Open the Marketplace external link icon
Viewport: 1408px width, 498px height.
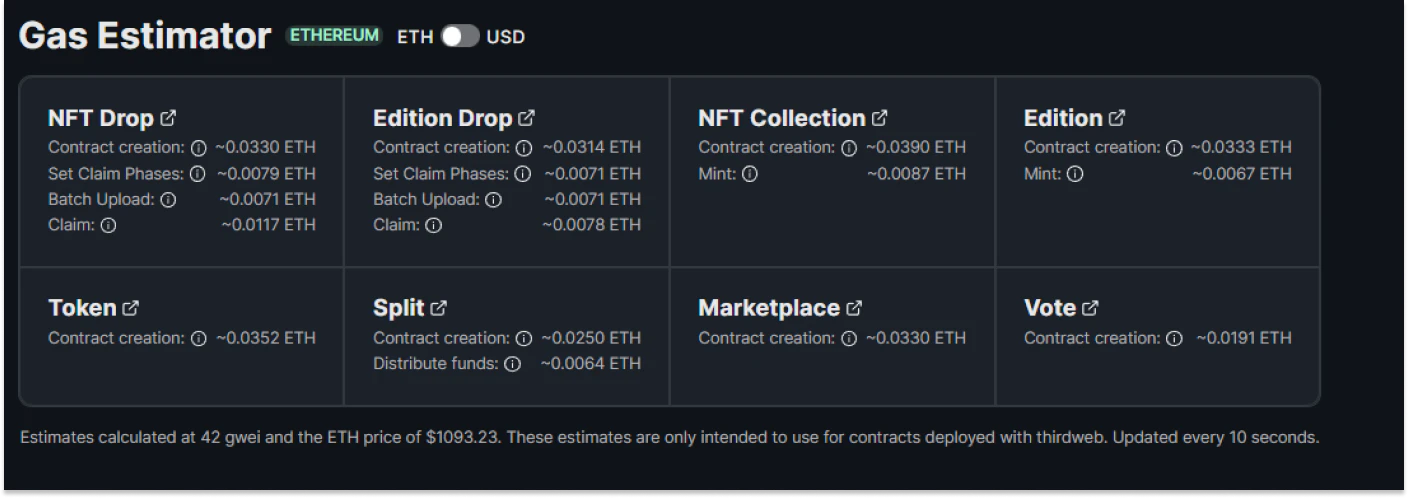click(x=854, y=308)
